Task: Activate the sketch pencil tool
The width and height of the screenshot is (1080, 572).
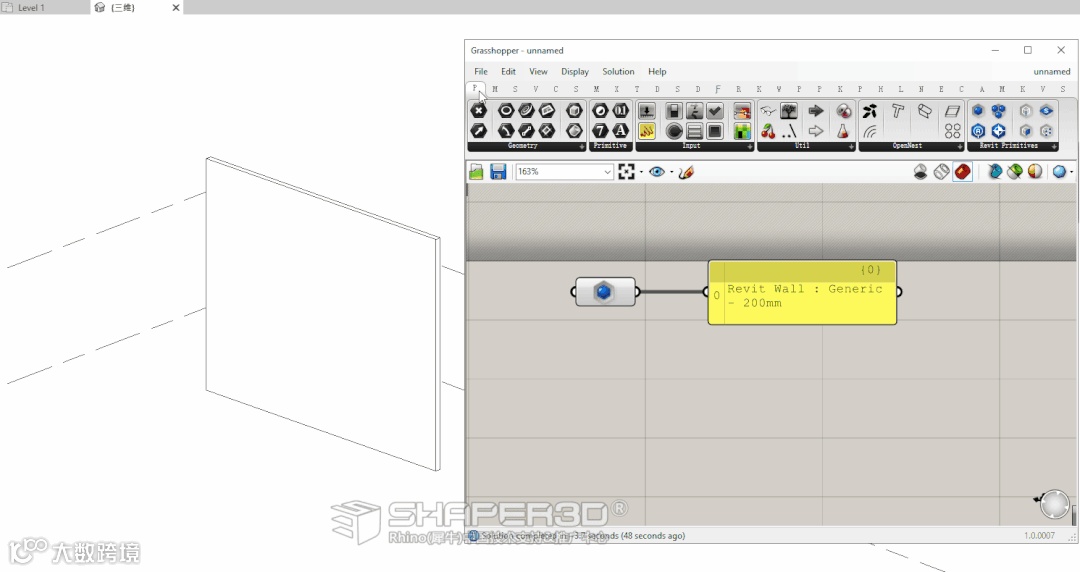Action: (685, 172)
